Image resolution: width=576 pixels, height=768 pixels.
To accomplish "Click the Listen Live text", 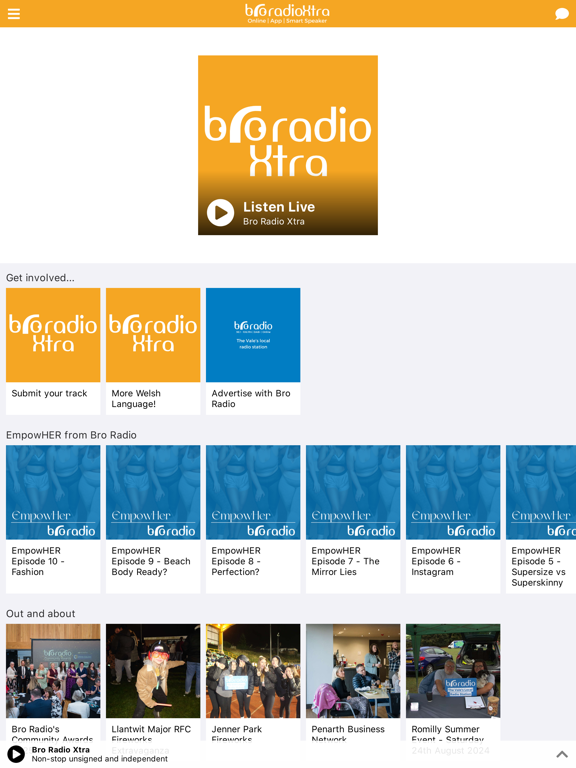I will coord(279,207).
